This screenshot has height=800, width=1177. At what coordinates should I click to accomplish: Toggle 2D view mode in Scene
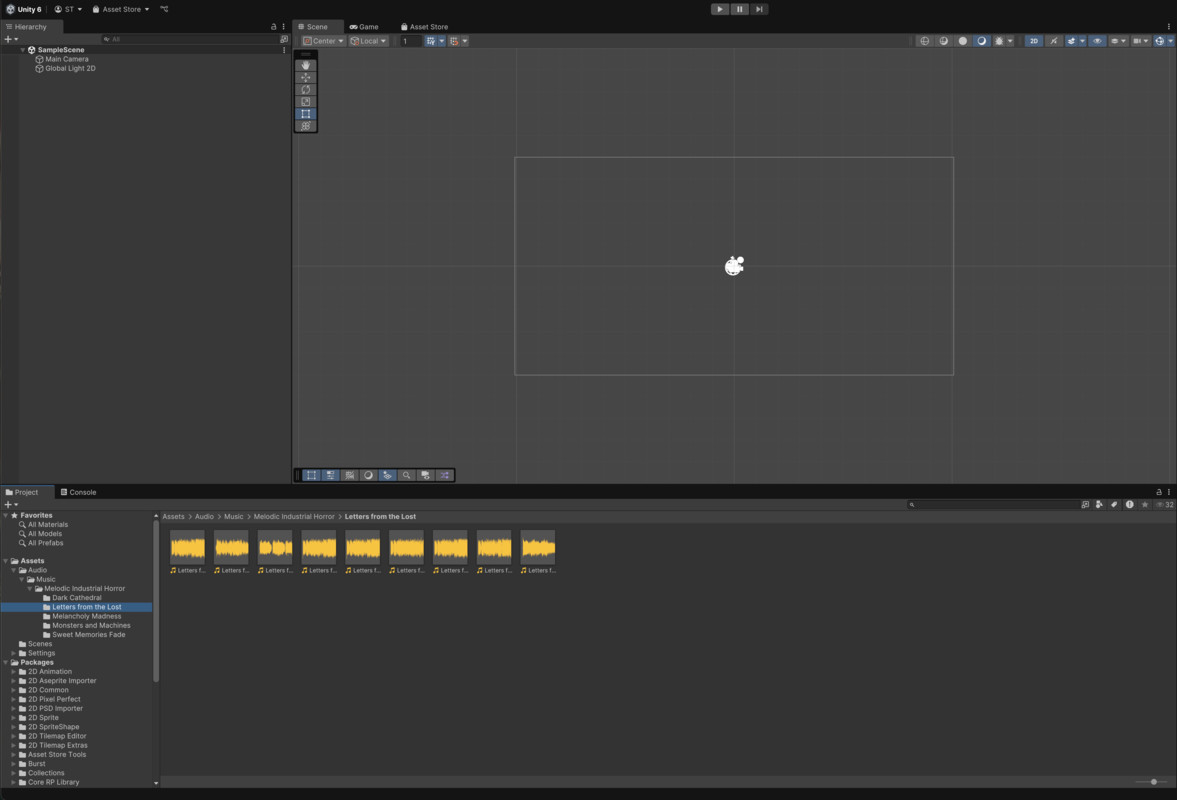tap(1034, 41)
